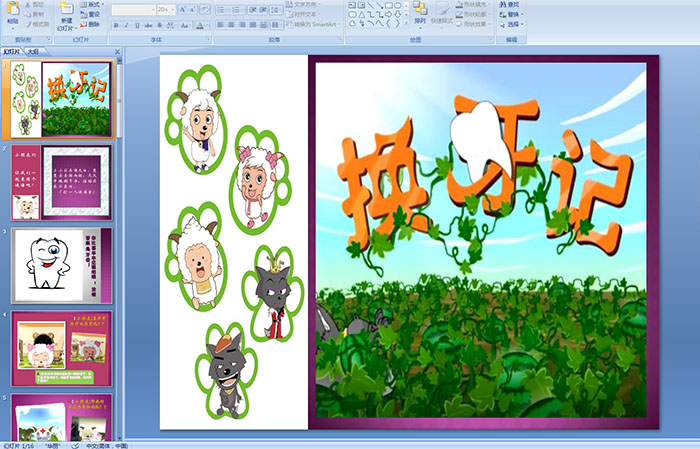
Task: Open the Font dialog launcher
Action: click(x=208, y=40)
